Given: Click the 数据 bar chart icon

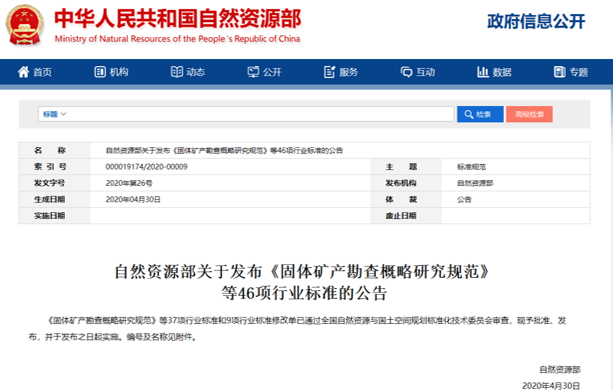Looking at the screenshot, I should [x=483, y=72].
